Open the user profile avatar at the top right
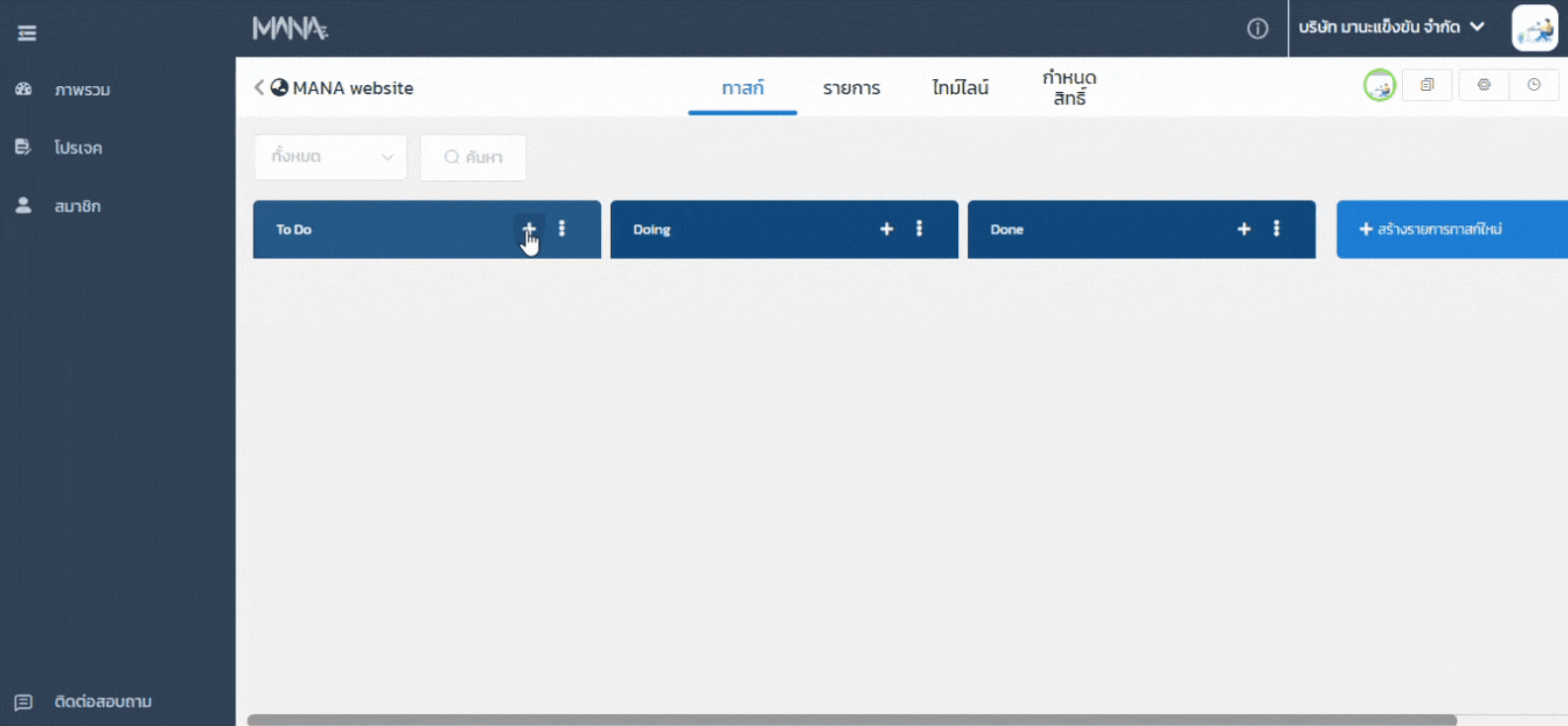This screenshot has height=726, width=1568. point(1534,28)
